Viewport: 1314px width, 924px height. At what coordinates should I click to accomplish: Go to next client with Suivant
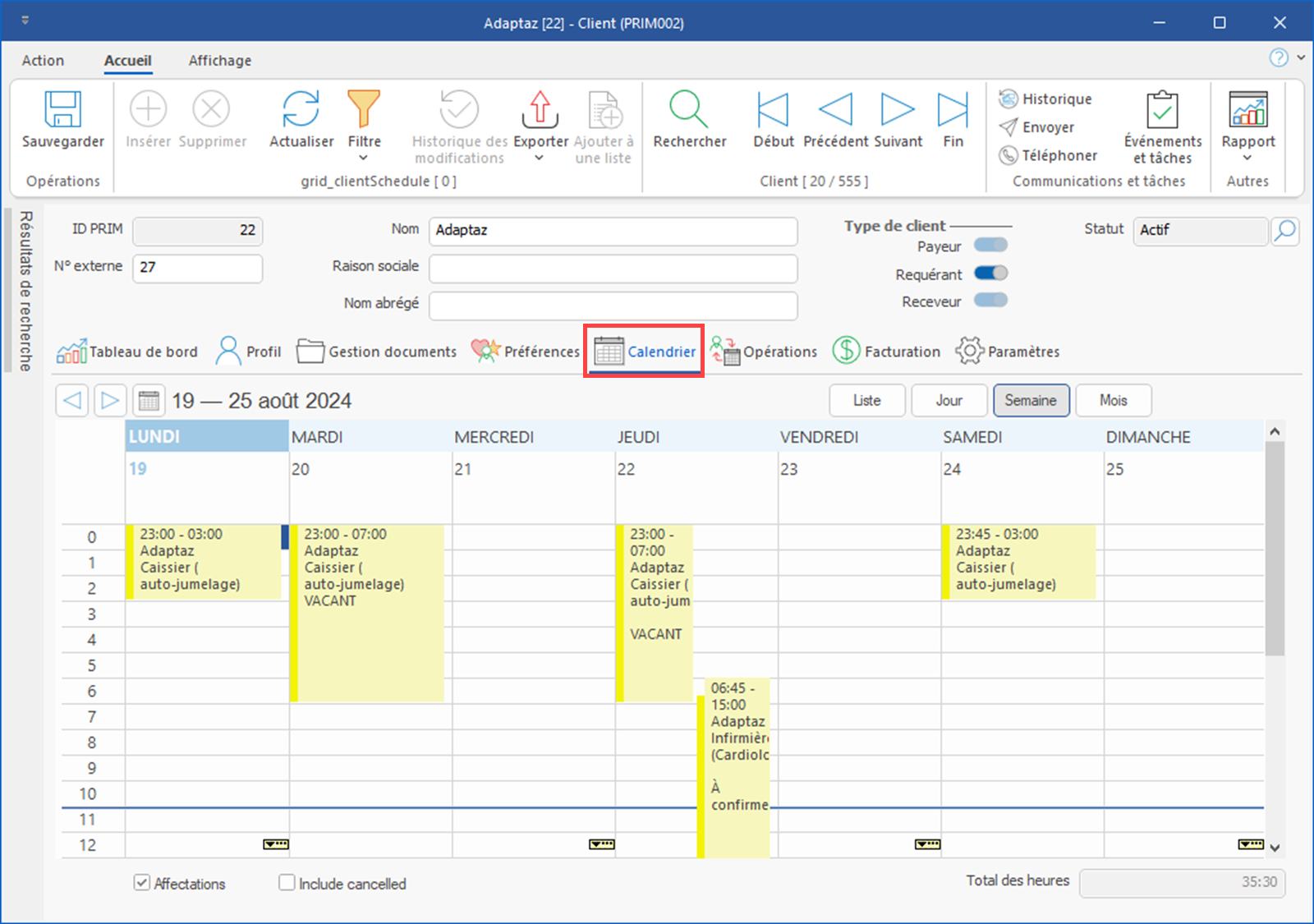(x=898, y=110)
